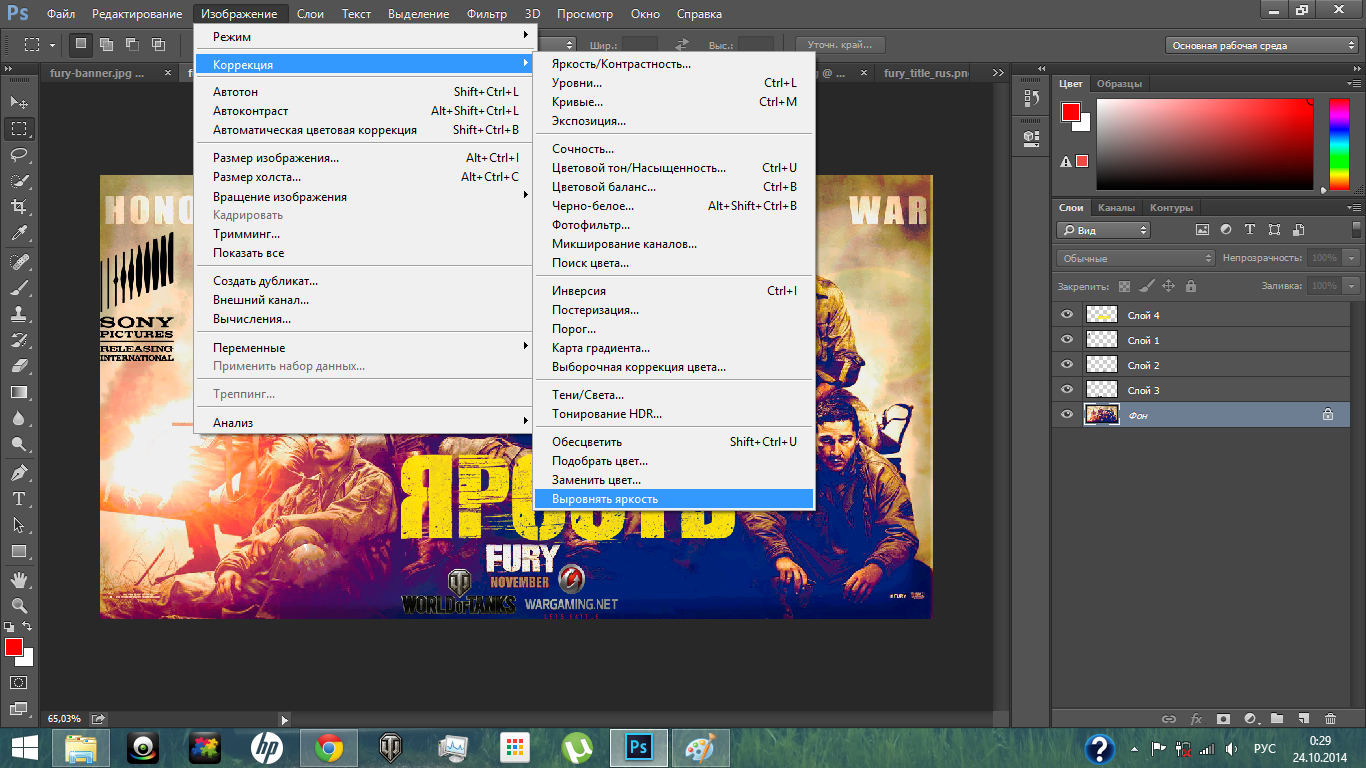Change the screen mode
Screen dimensions: 1366x768
pyautogui.click(x=19, y=708)
